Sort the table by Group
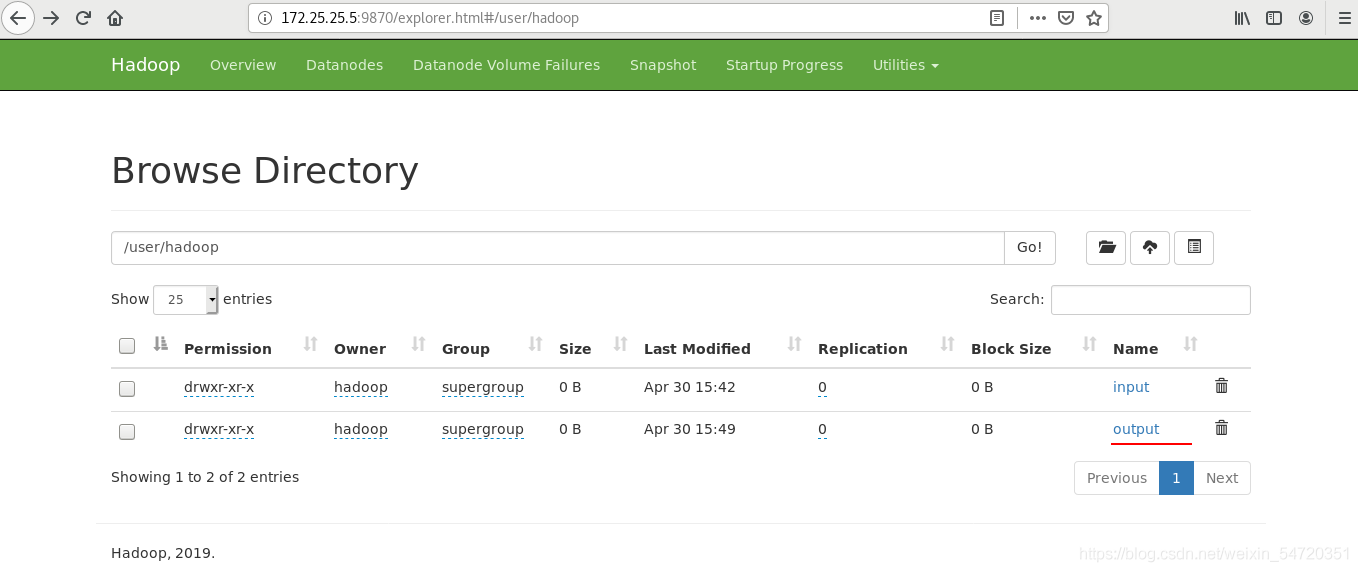 [466, 349]
